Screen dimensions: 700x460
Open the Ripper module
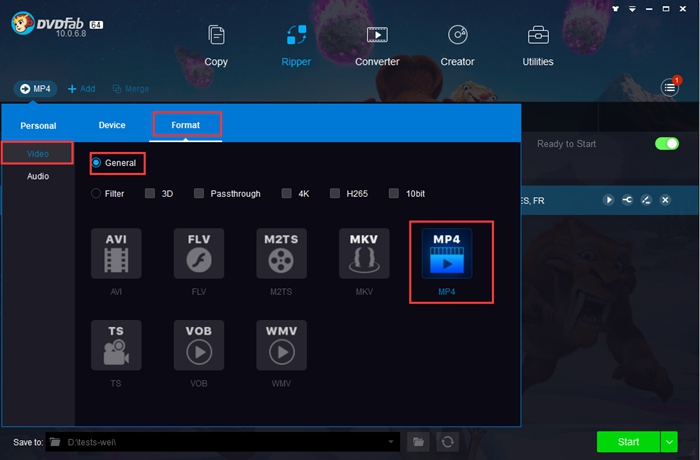296,46
